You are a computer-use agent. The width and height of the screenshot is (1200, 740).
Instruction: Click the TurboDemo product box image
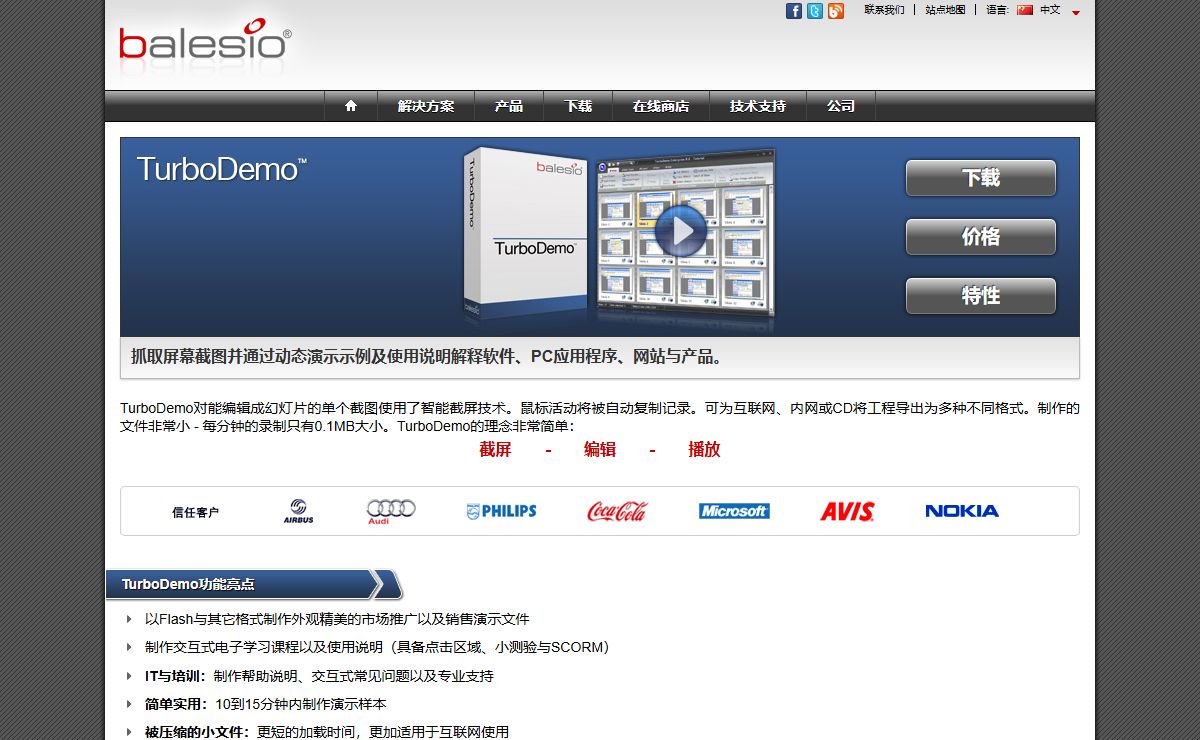pos(526,234)
